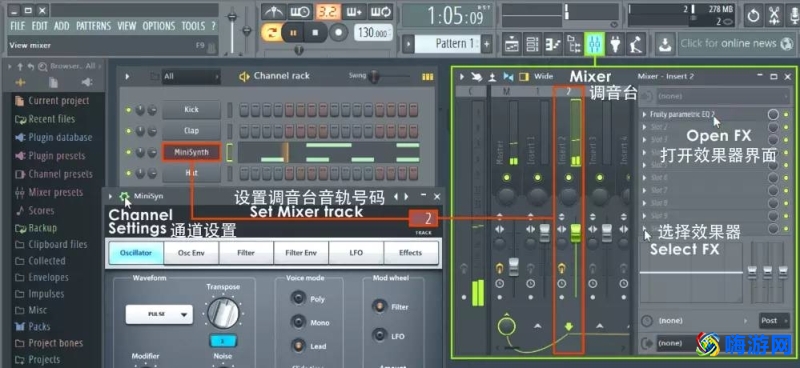This screenshot has width=800, height=368.
Task: Click Channel rack speaker icon
Action: coord(244,76)
